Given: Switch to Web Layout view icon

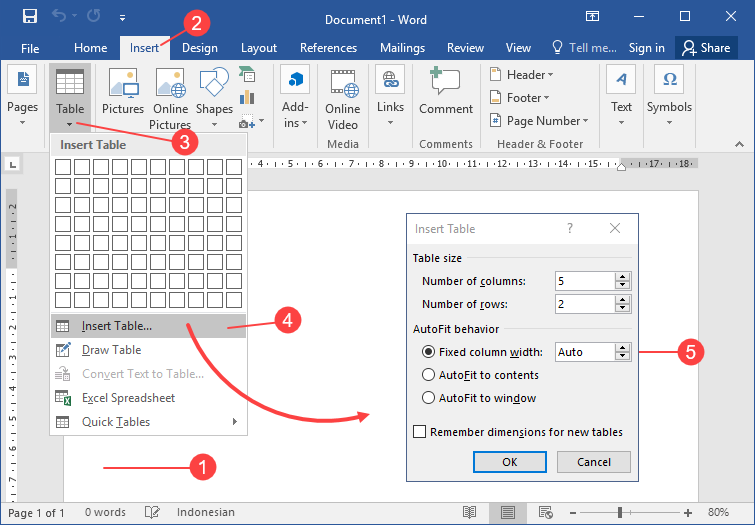Looking at the screenshot, I should point(546,512).
